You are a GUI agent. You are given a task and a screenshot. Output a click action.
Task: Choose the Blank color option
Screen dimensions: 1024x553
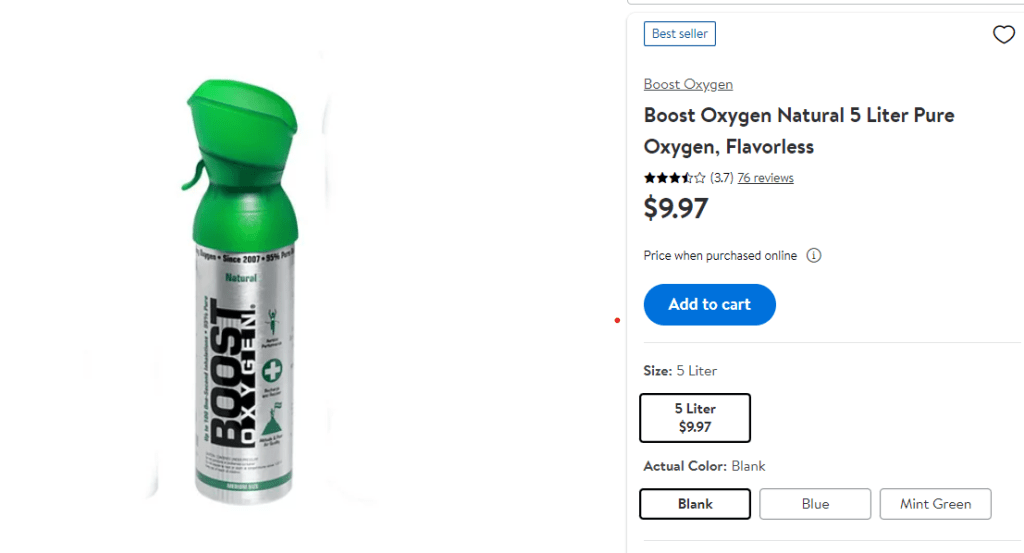click(x=695, y=504)
